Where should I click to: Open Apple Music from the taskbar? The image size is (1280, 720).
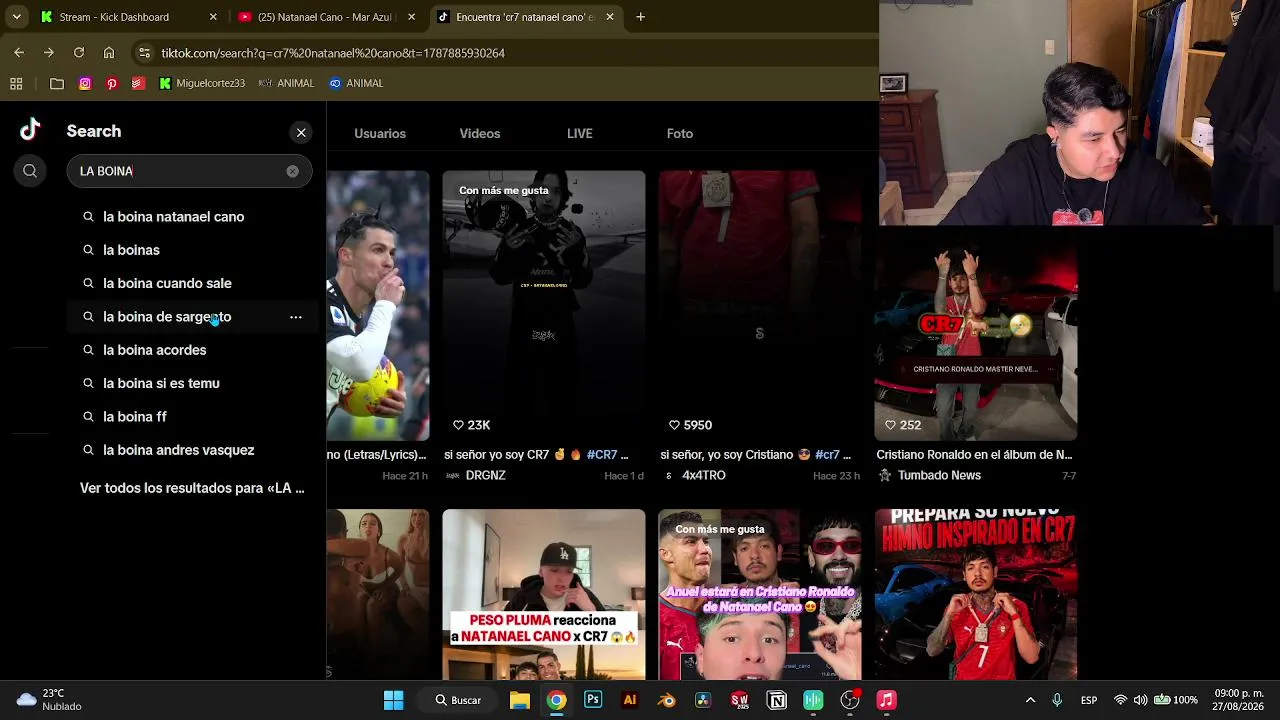point(887,700)
